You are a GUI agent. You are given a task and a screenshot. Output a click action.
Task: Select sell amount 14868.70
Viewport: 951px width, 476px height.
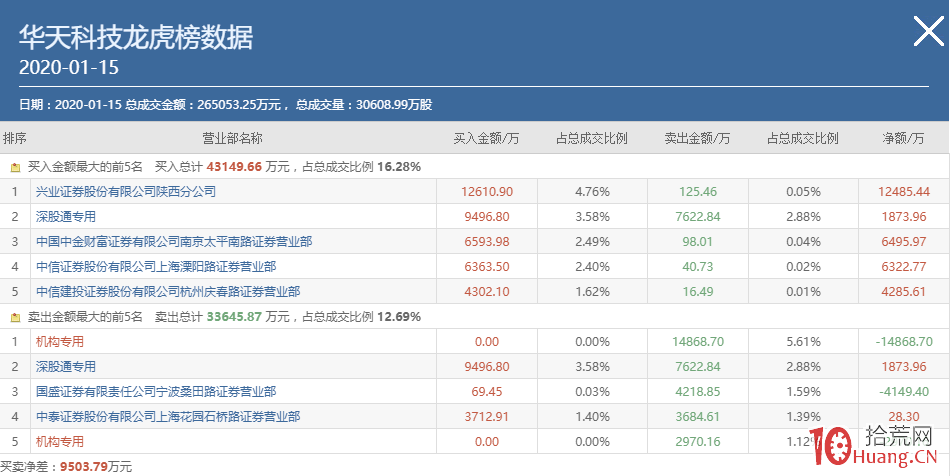tap(697, 342)
